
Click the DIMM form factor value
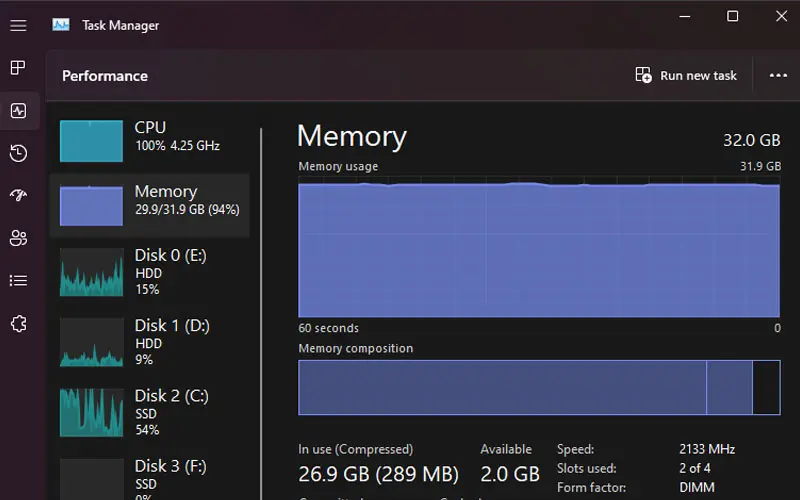[x=696, y=487]
